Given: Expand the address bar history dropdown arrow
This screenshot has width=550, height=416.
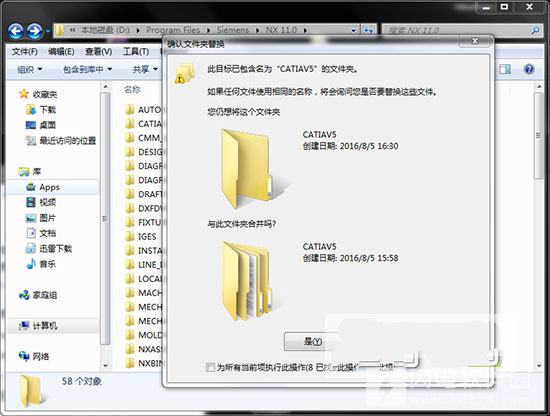Looking at the screenshot, I should 353,30.
